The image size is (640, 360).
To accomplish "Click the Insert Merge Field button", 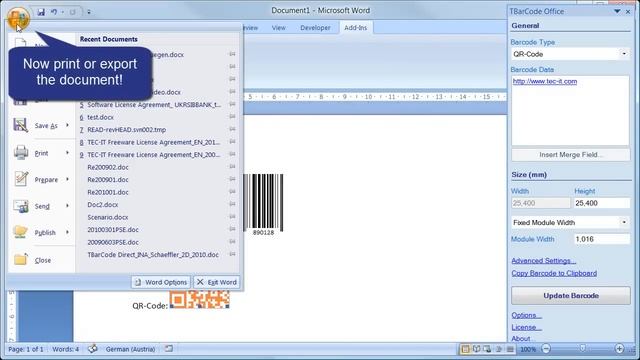I will (571, 155).
